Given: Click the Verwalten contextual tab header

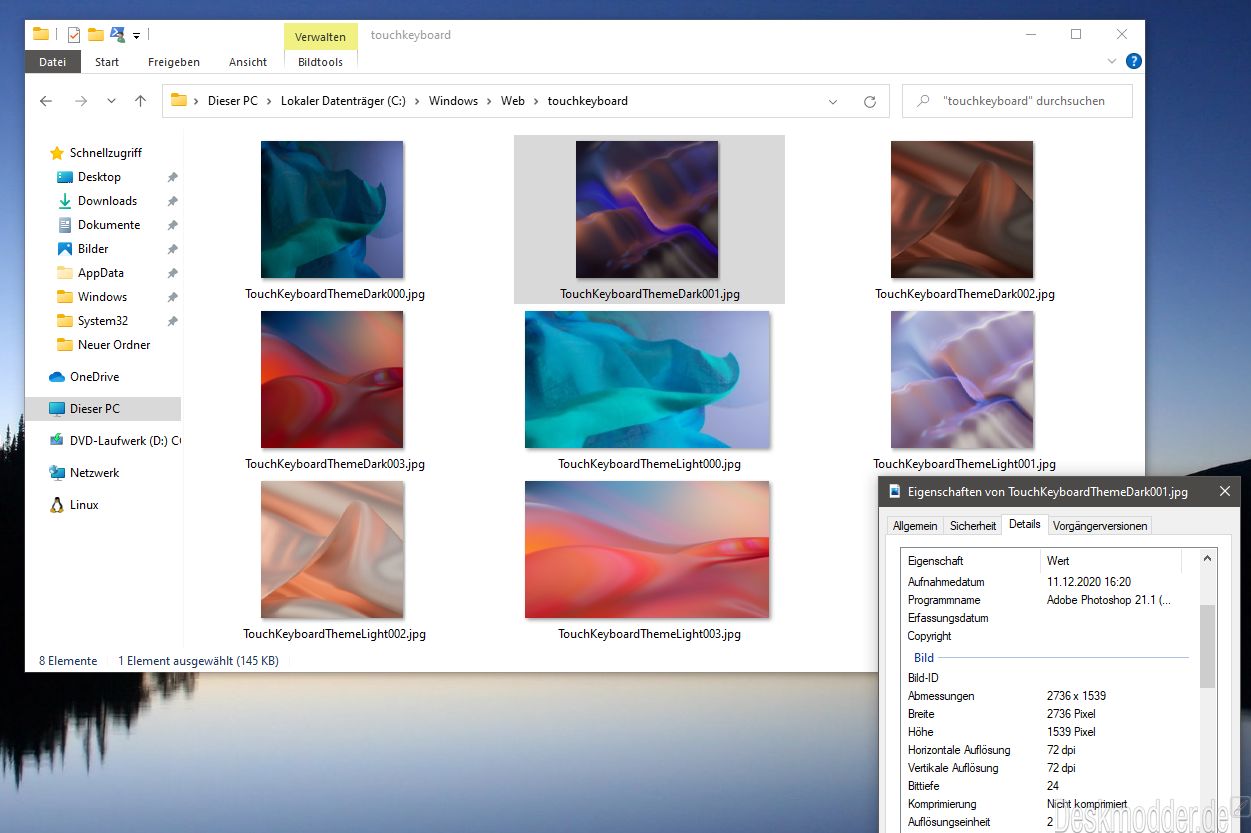Looking at the screenshot, I should (320, 37).
